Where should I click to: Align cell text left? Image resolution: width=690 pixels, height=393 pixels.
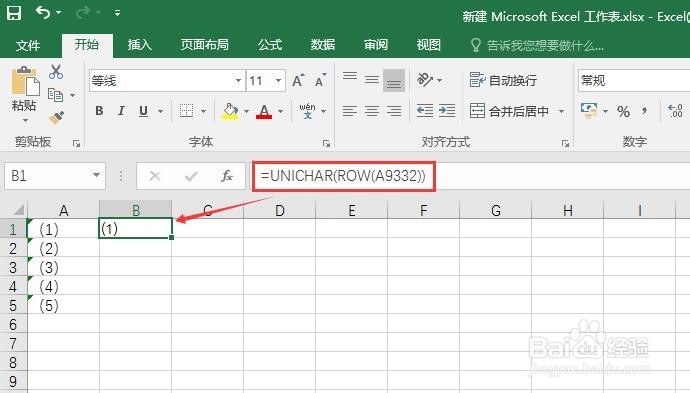(x=350, y=111)
